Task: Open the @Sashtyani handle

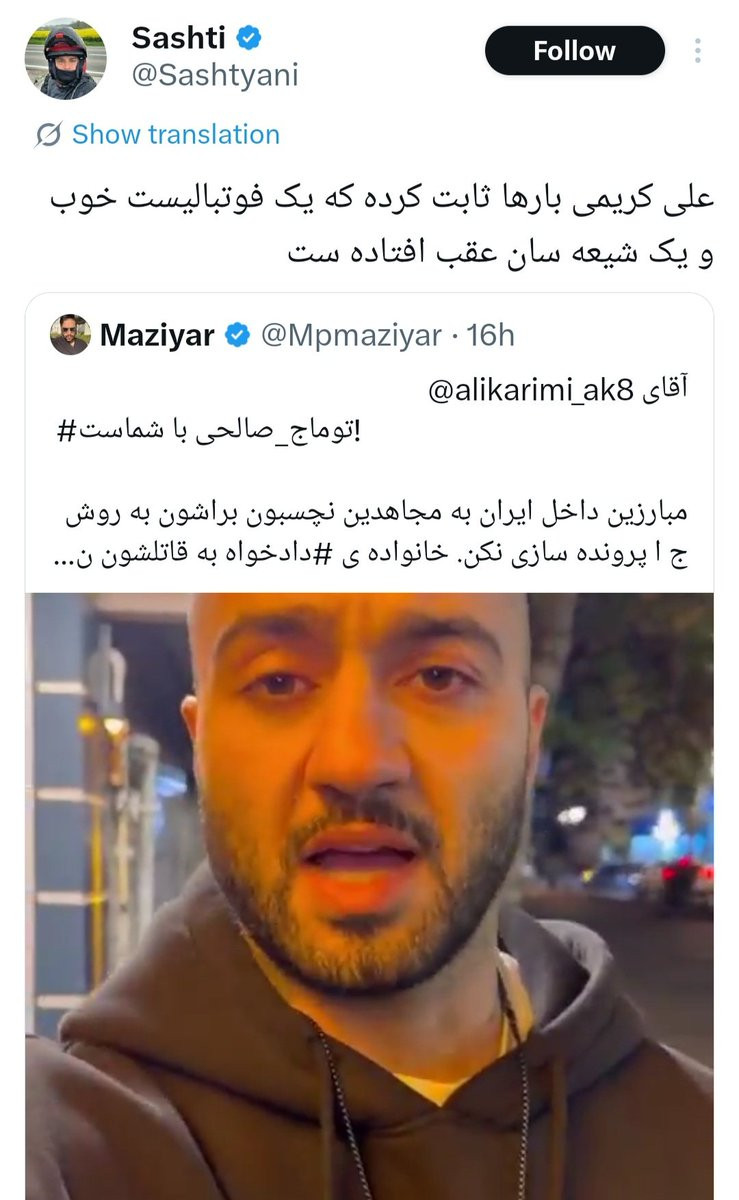Action: [x=215, y=76]
